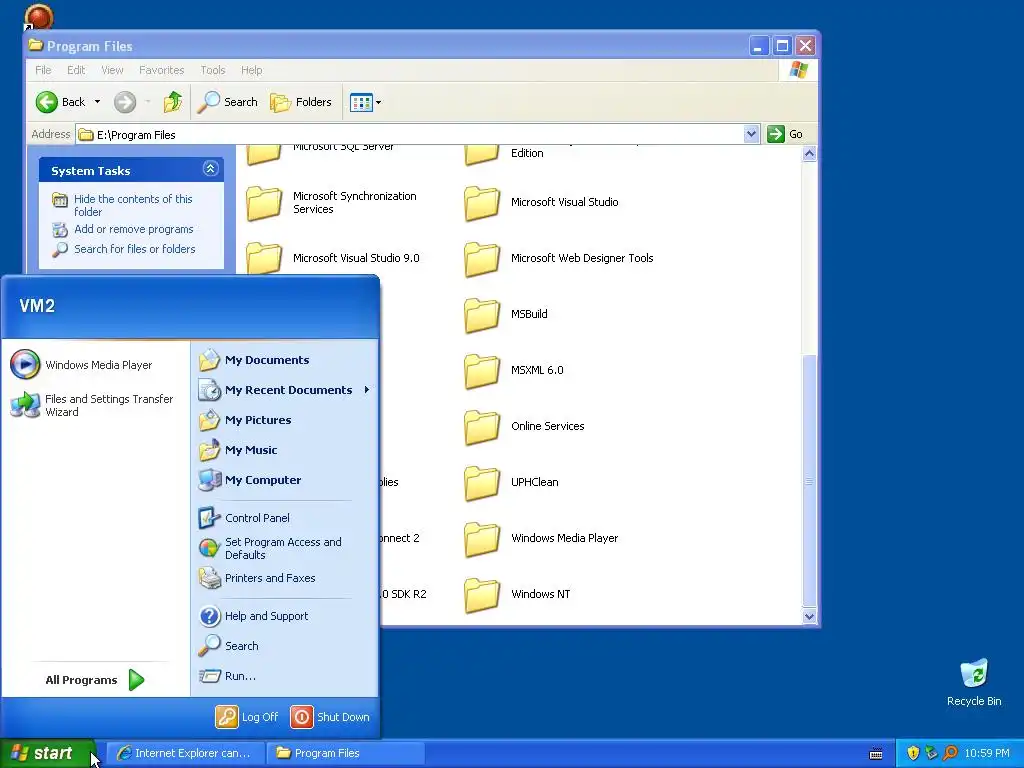This screenshot has width=1024, height=768.
Task: Click Search for files or folders link
Action: coord(135,249)
